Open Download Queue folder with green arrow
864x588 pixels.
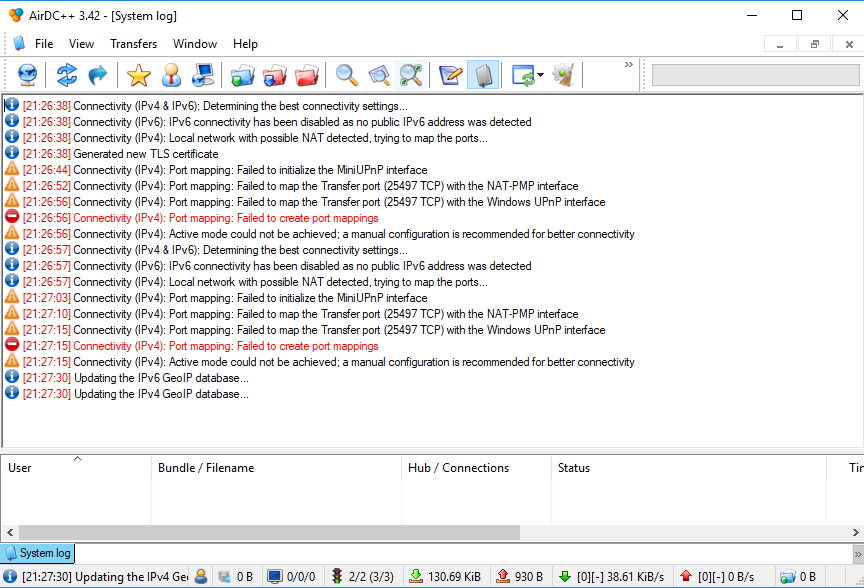(x=242, y=74)
